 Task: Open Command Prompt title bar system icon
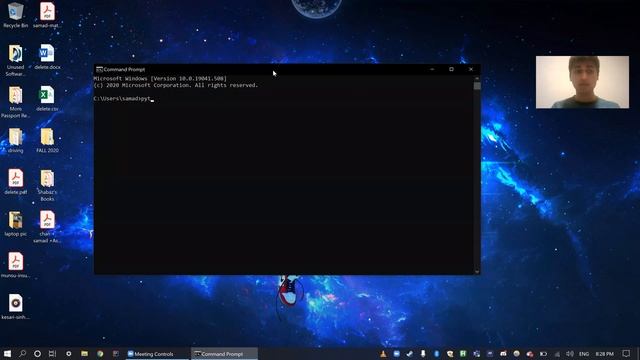coord(99,69)
